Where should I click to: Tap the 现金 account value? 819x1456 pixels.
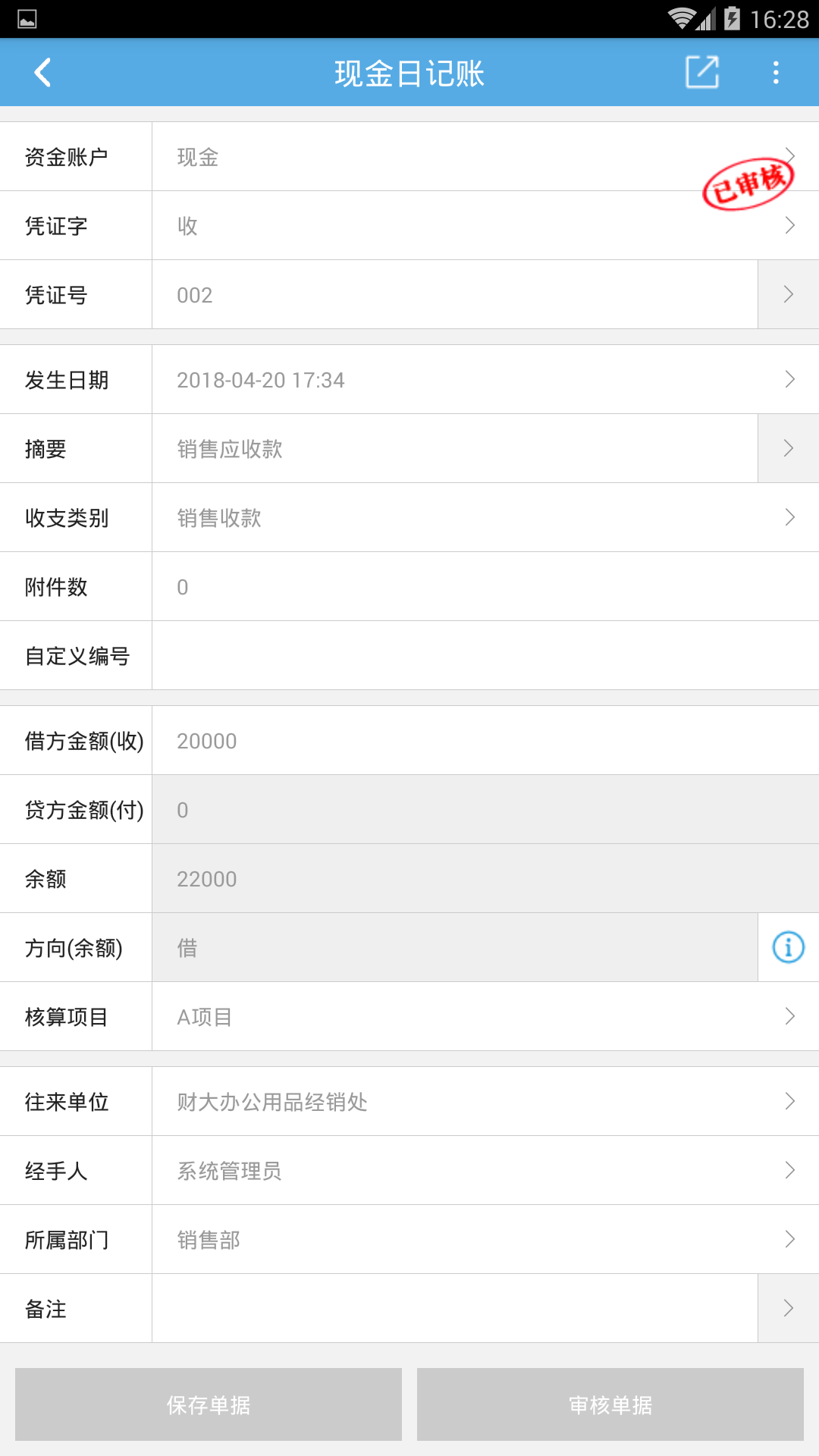198,157
